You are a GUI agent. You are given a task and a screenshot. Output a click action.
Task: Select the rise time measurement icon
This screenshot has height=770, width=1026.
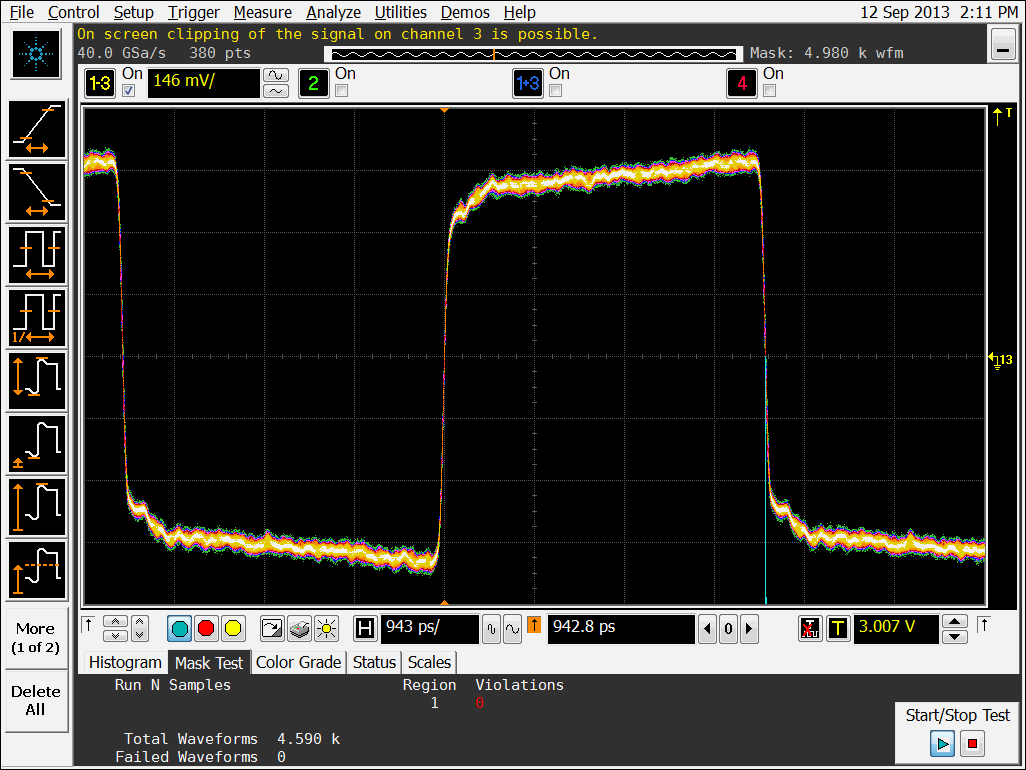[x=37, y=129]
